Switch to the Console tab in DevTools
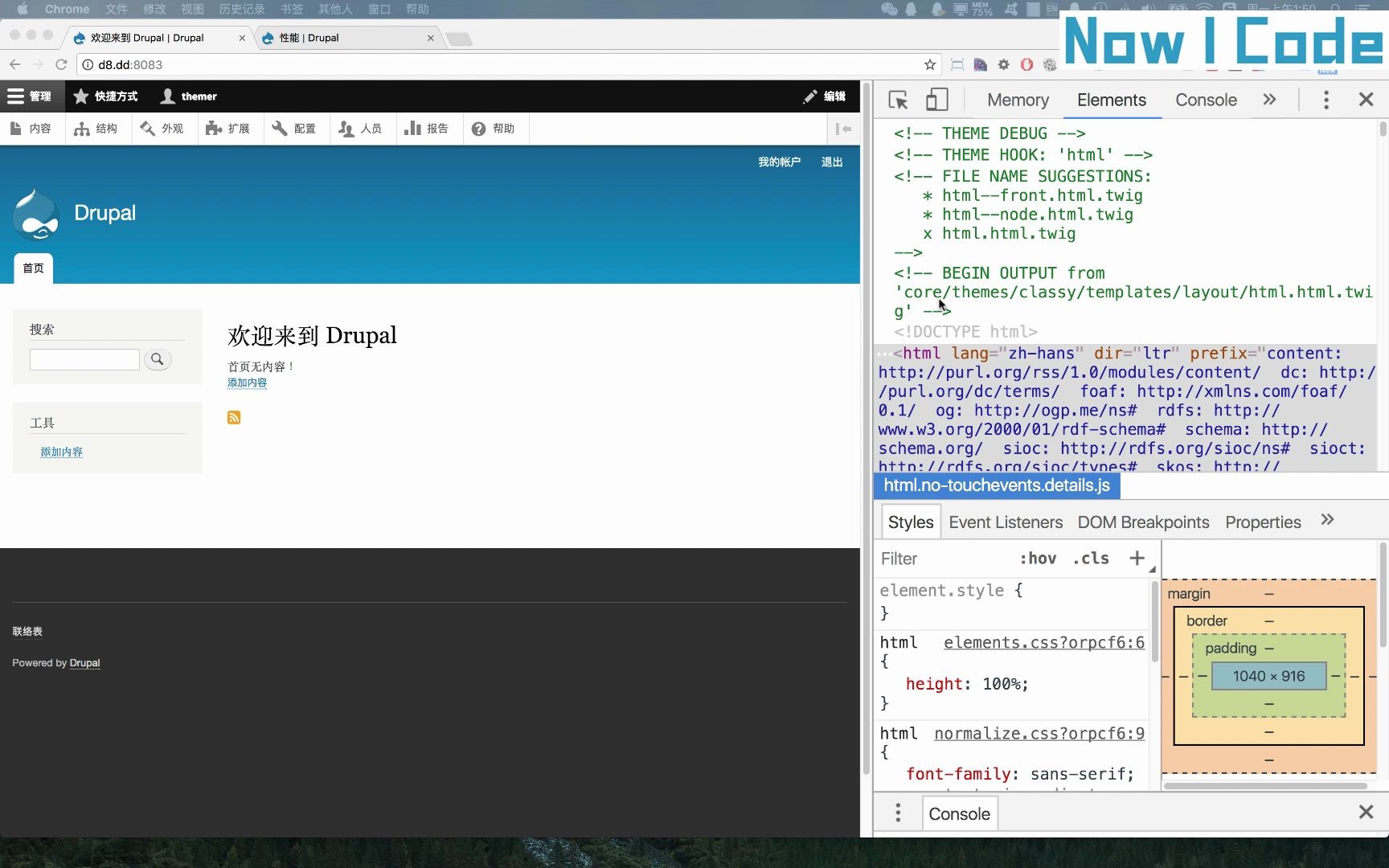The width and height of the screenshot is (1389, 868). [1206, 100]
